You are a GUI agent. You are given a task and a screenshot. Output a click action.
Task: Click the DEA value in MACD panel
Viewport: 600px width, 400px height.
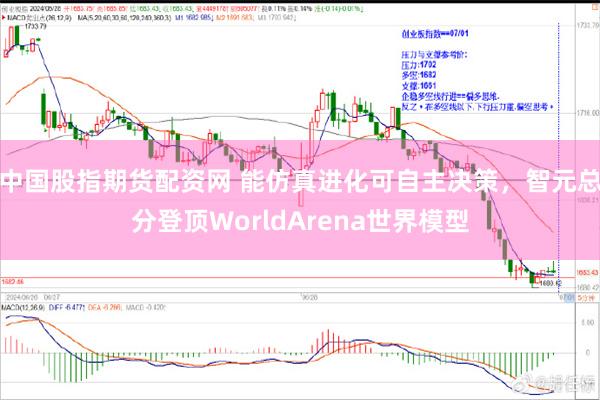[x=105, y=307]
